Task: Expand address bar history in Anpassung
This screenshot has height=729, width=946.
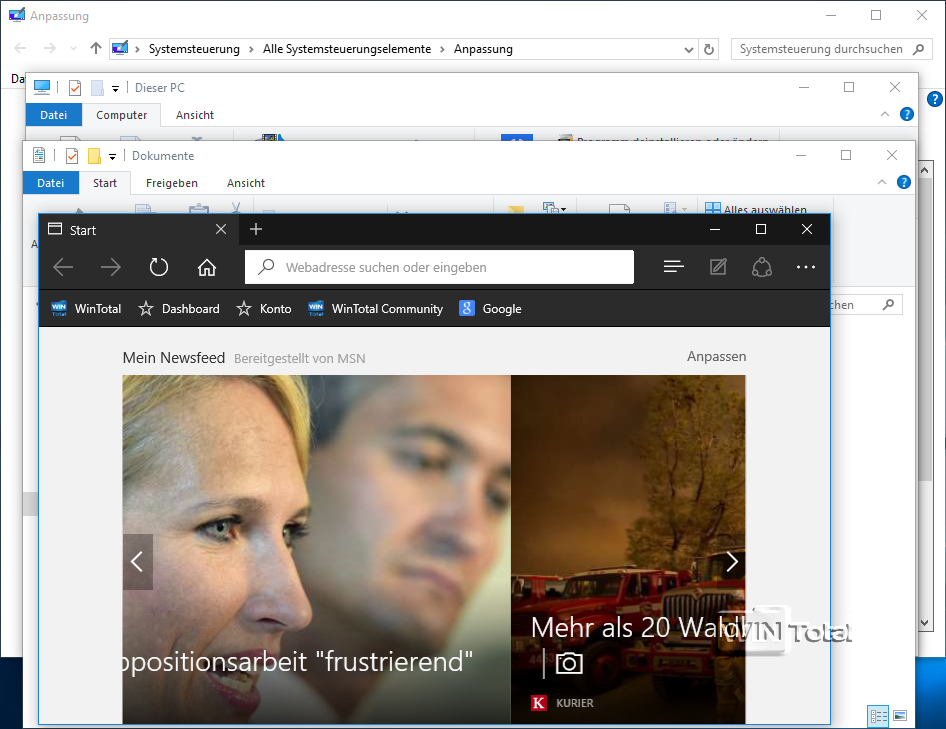Action: (x=688, y=49)
